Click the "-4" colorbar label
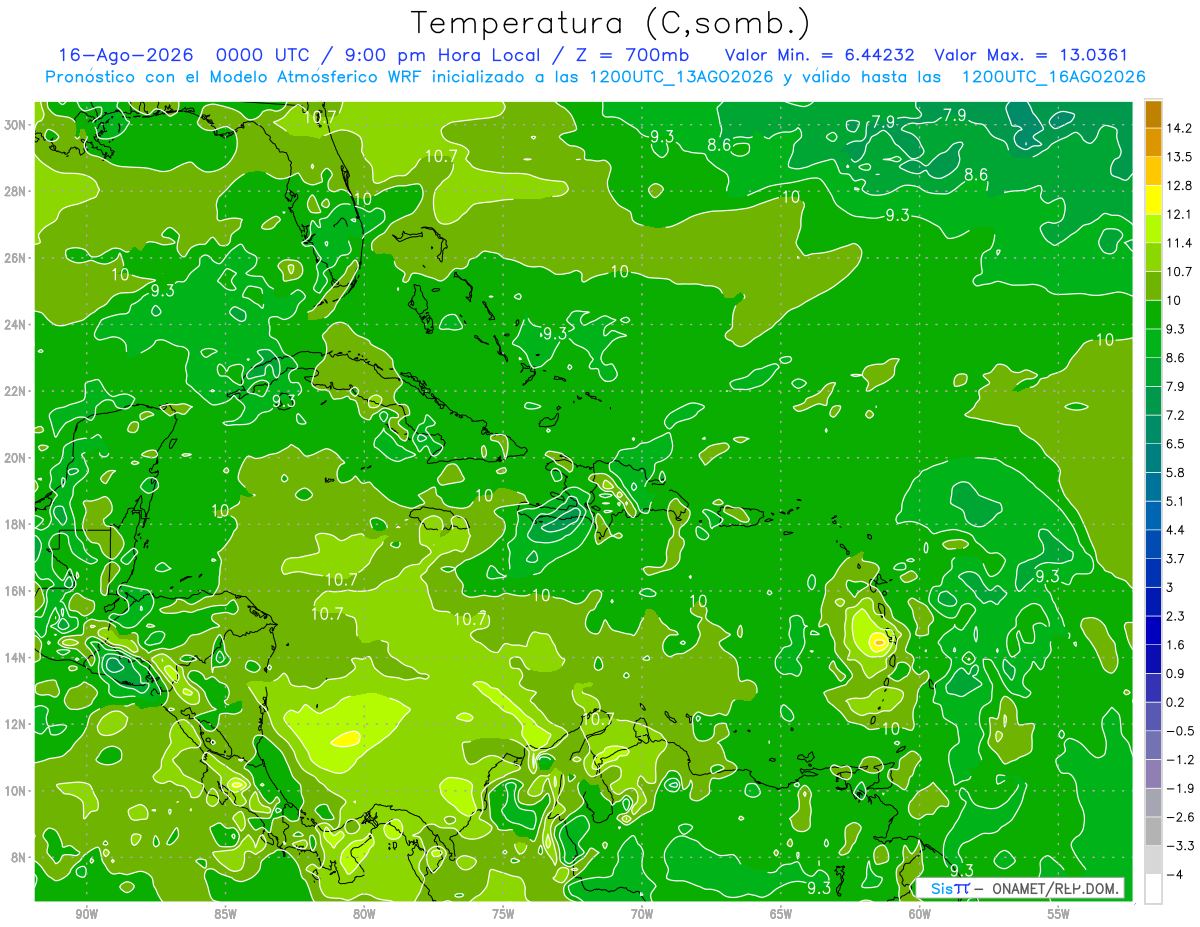The width and height of the screenshot is (1200, 927). tap(1174, 874)
